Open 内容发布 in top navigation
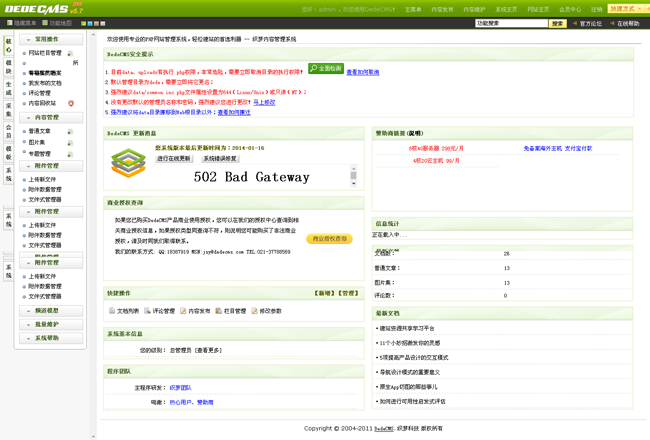The height and width of the screenshot is (440, 650). tap(442, 9)
